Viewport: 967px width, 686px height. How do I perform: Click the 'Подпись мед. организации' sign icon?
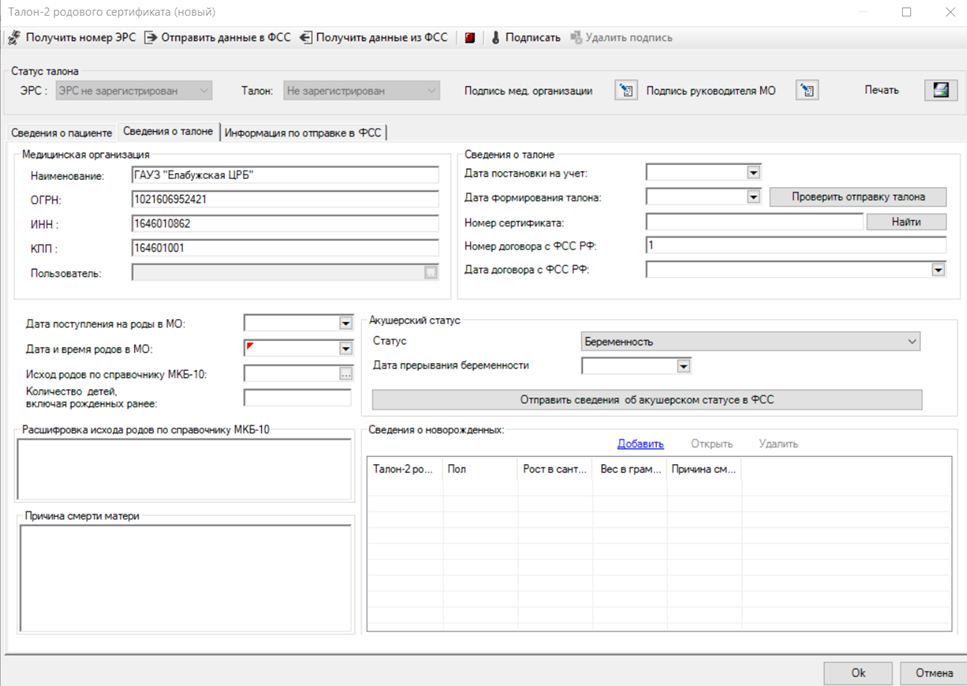[626, 91]
